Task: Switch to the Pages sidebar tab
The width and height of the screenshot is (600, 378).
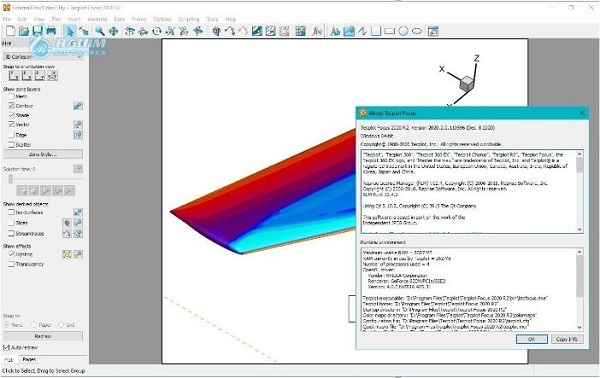Action: tap(29, 359)
